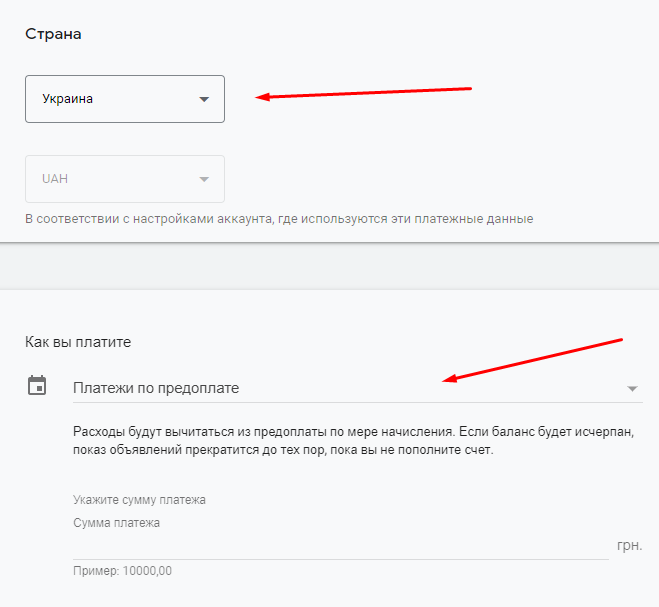Click the 'грн.' currency suffix

[628, 546]
